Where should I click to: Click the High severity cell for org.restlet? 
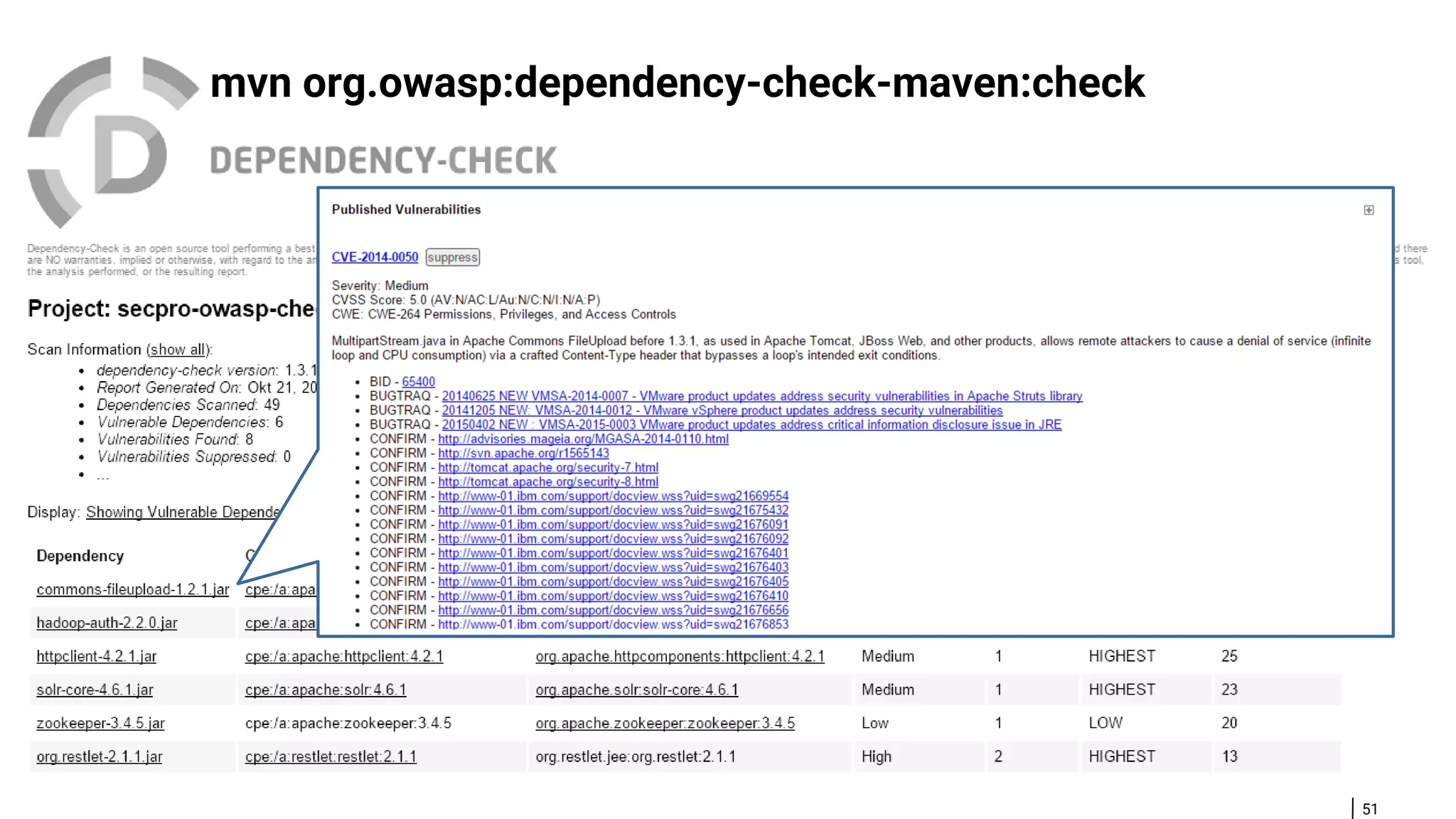[x=877, y=756]
